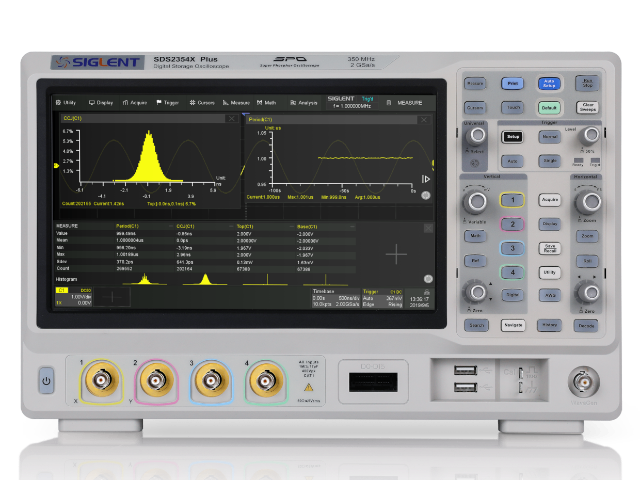The image size is (640, 480).
Task: Open the on-screen Trigger menu
Action: [x=167, y=102]
